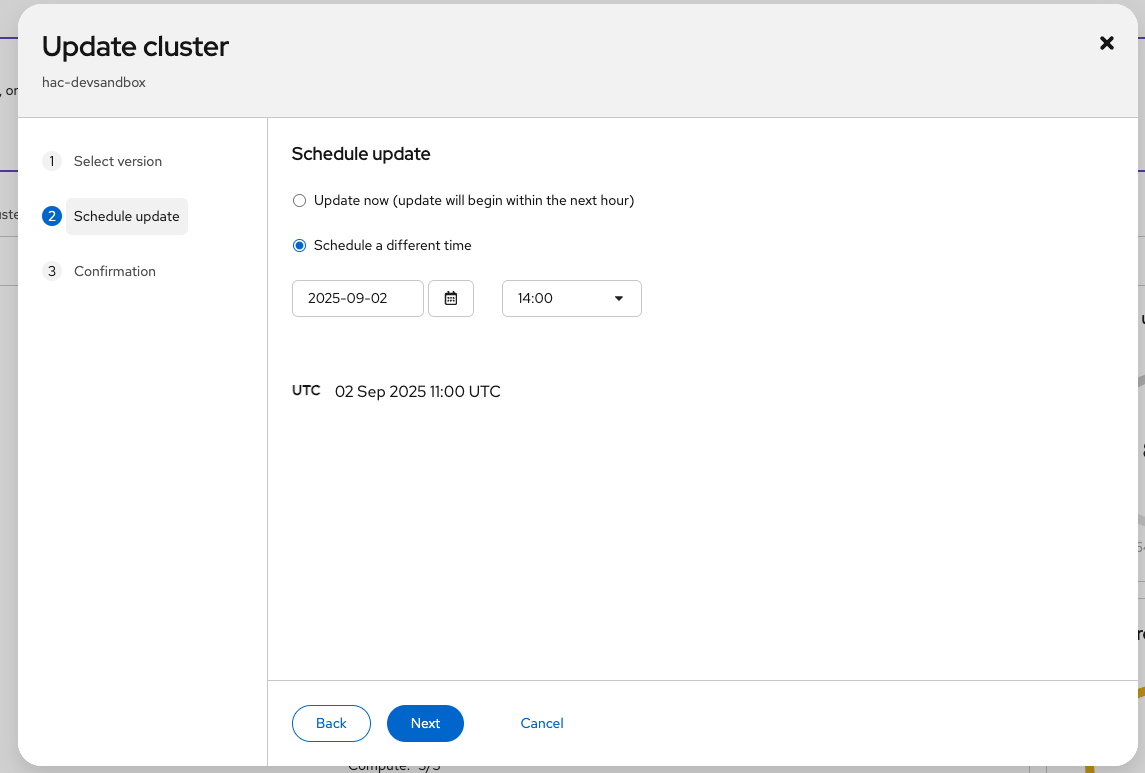Expand the 14:00 time dropdown
The image size is (1145, 773).
571,298
